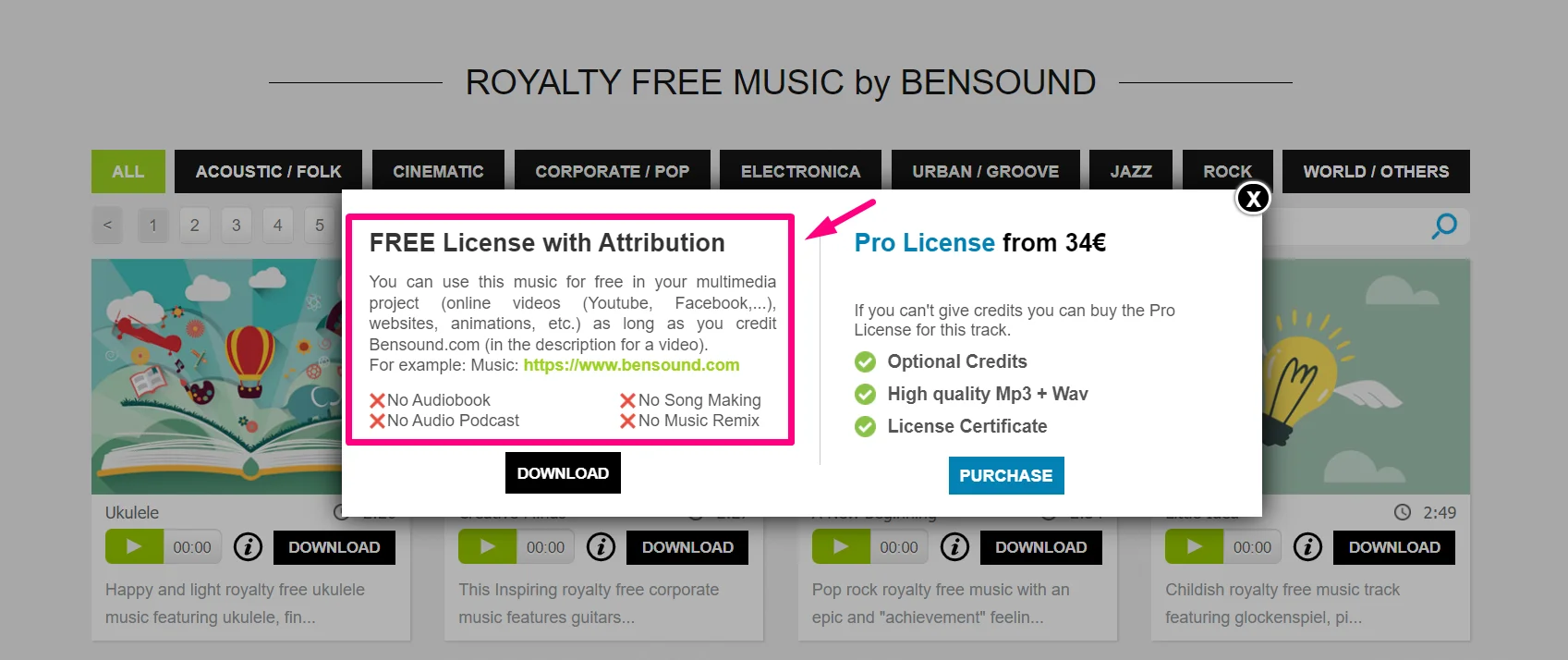Play the pop rock music track

841,547
